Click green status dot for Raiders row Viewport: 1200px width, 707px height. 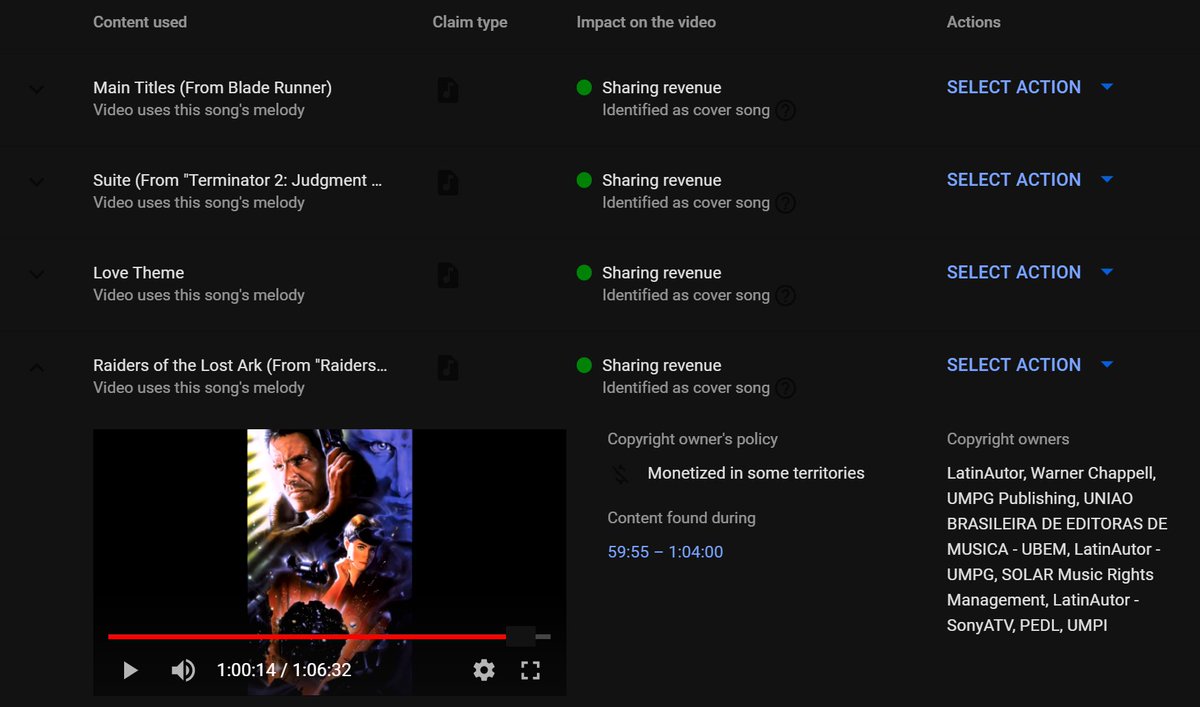(585, 365)
